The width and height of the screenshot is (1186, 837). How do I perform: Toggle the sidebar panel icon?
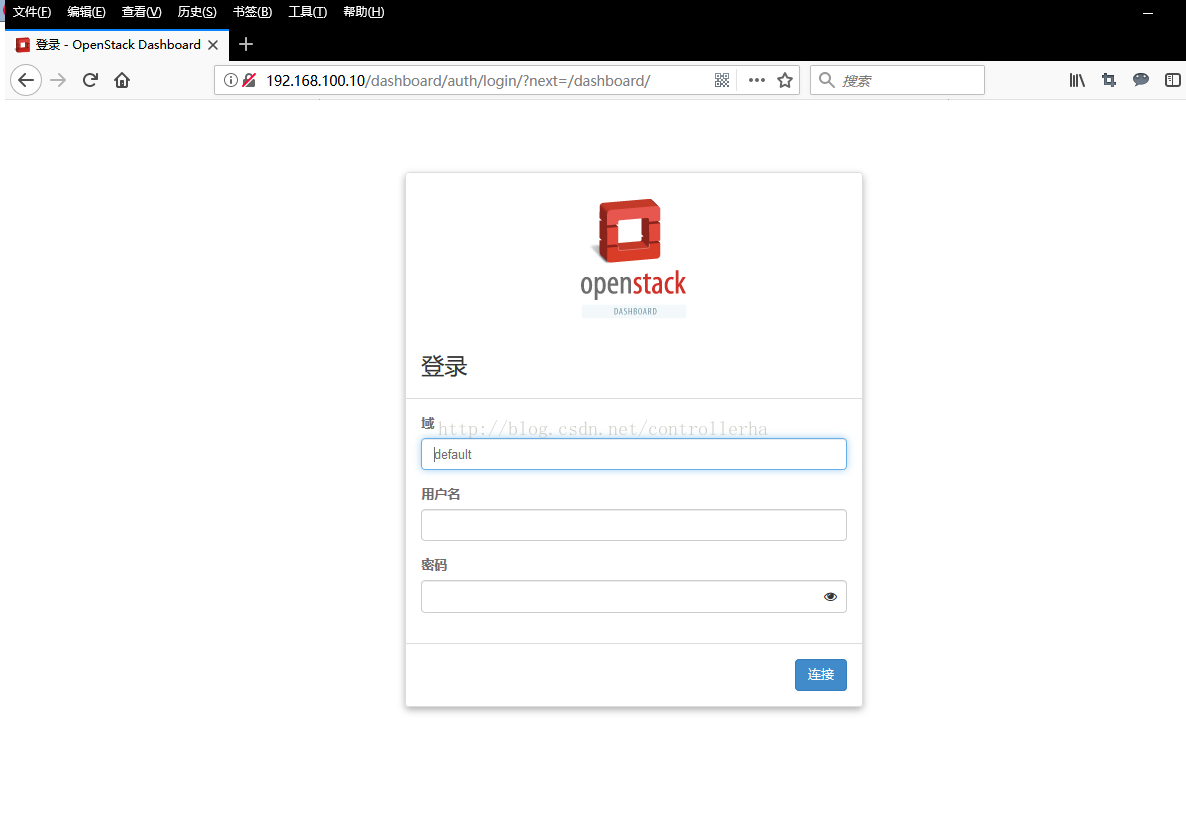pyautogui.click(x=1172, y=80)
